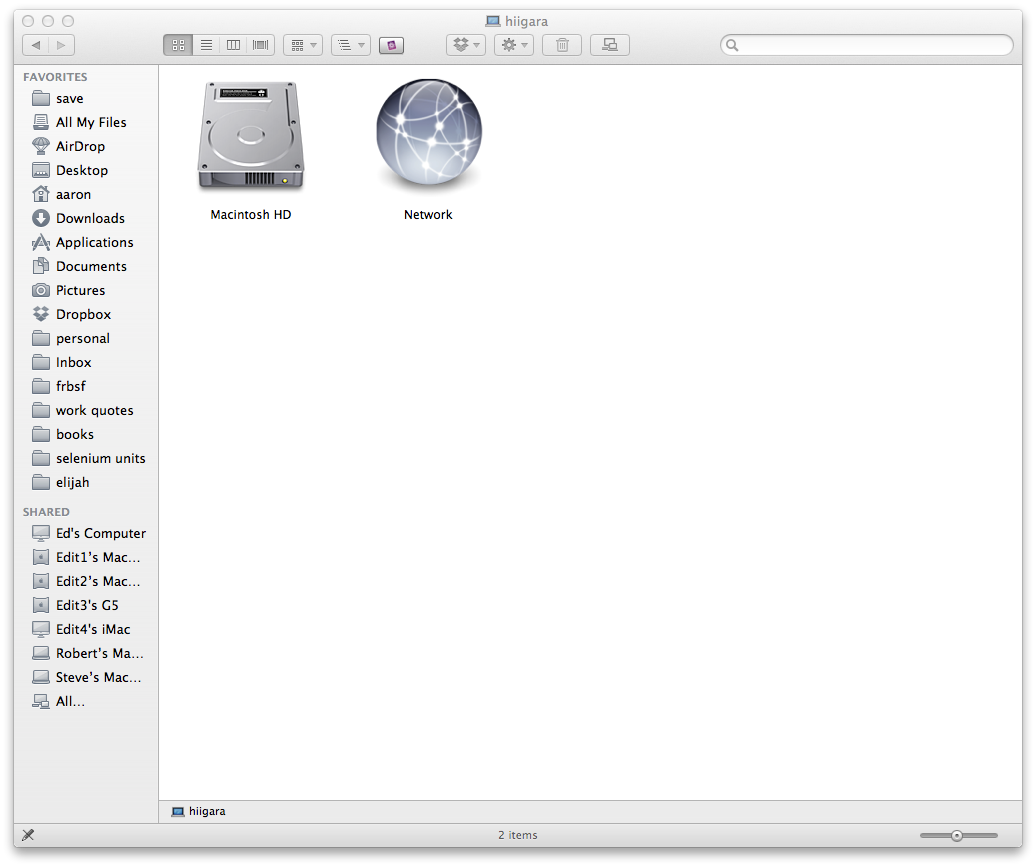The image size is (1036, 867).
Task: Switch to Cover Flow view
Action: tap(261, 45)
